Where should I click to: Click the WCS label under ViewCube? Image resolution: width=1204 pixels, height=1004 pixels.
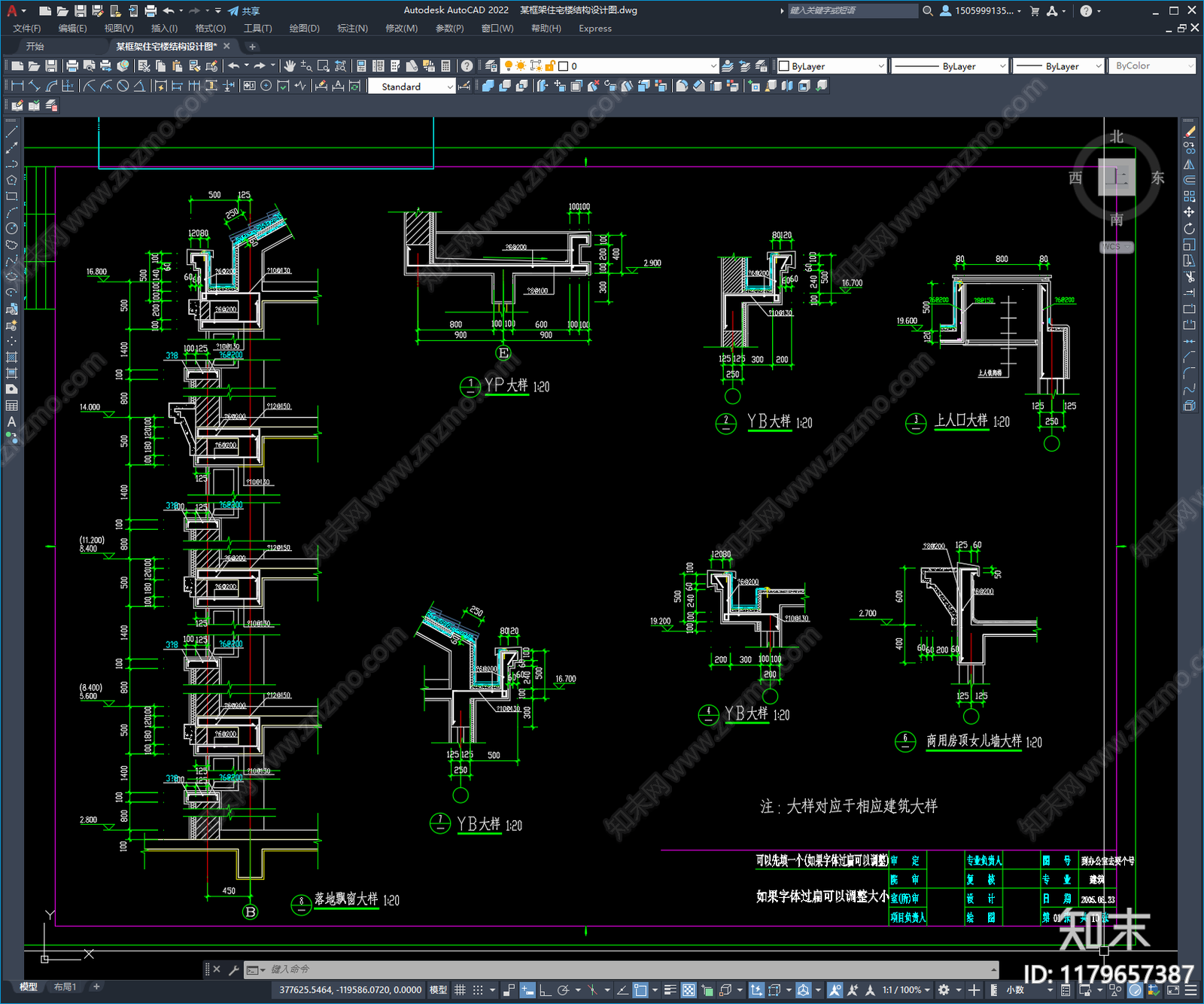click(x=1117, y=247)
